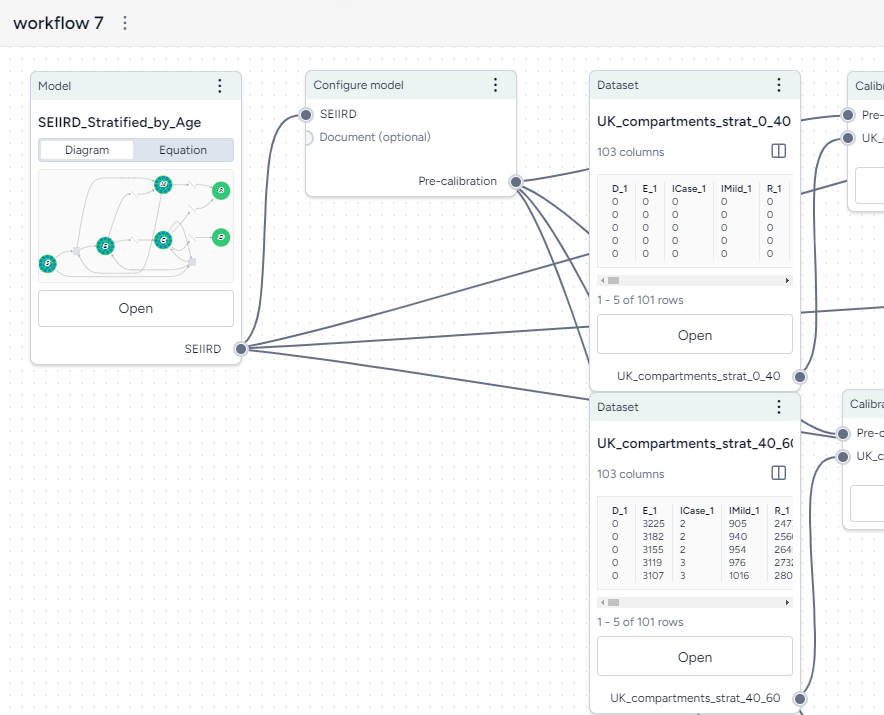Image resolution: width=884 pixels, height=715 pixels.
Task: Click the column view icon on the 40_60 dataset
Action: [779, 473]
